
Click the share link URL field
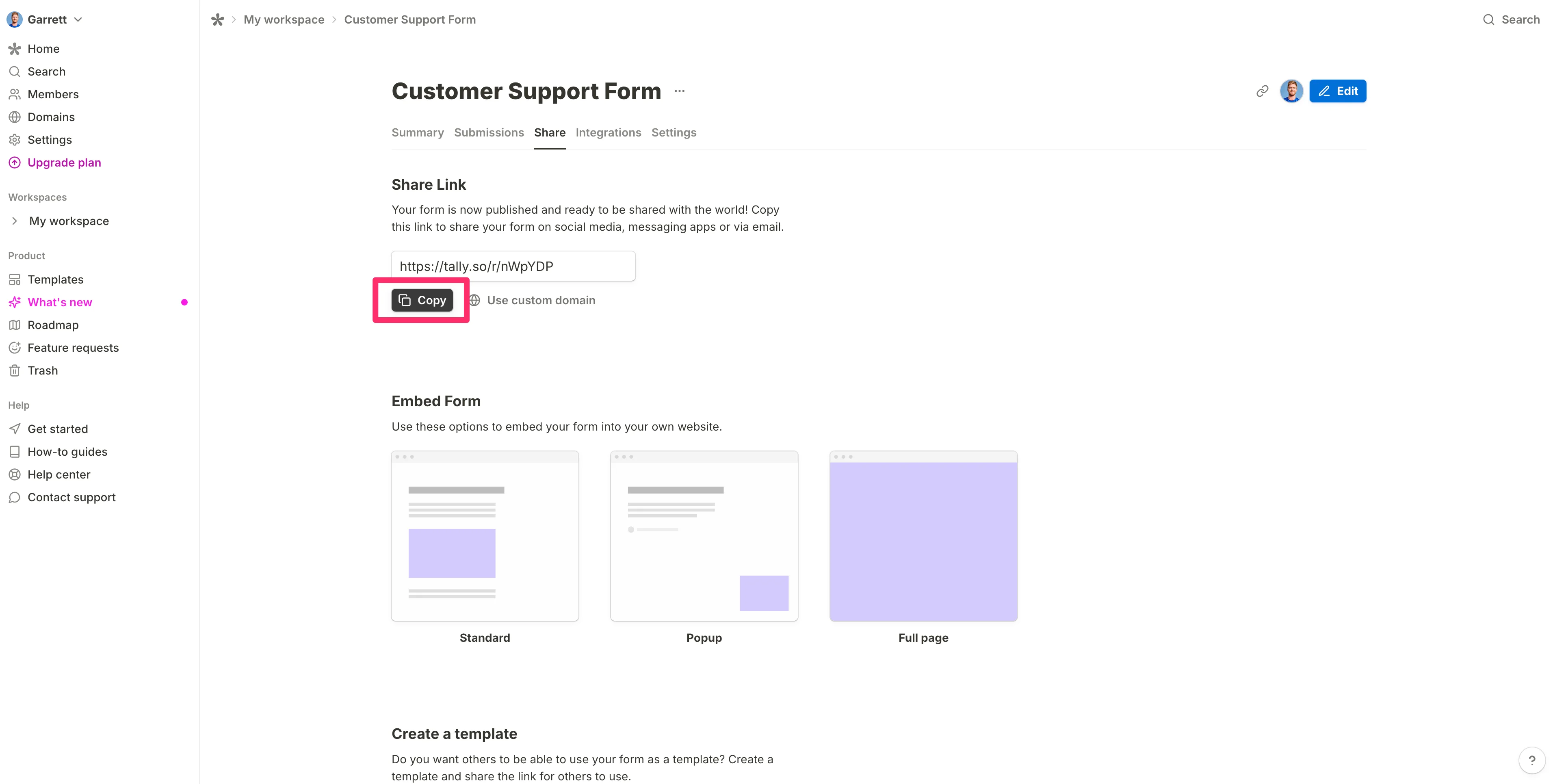coord(513,266)
